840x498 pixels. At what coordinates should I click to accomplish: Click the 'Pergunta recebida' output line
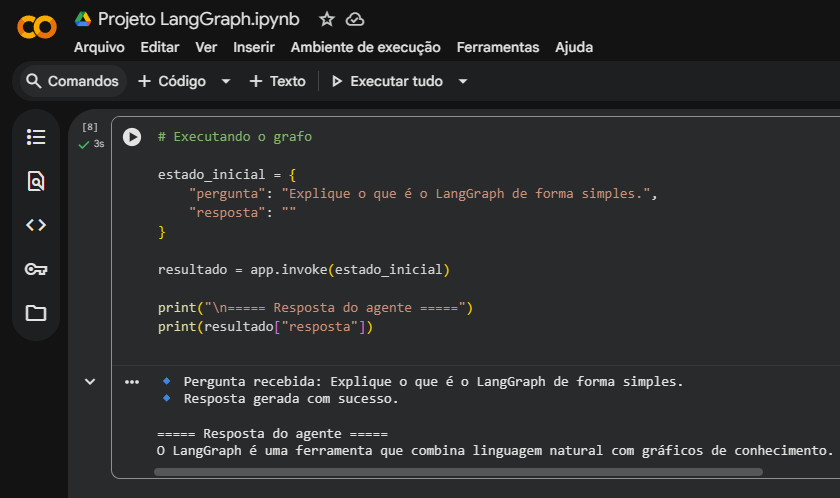tap(422, 381)
